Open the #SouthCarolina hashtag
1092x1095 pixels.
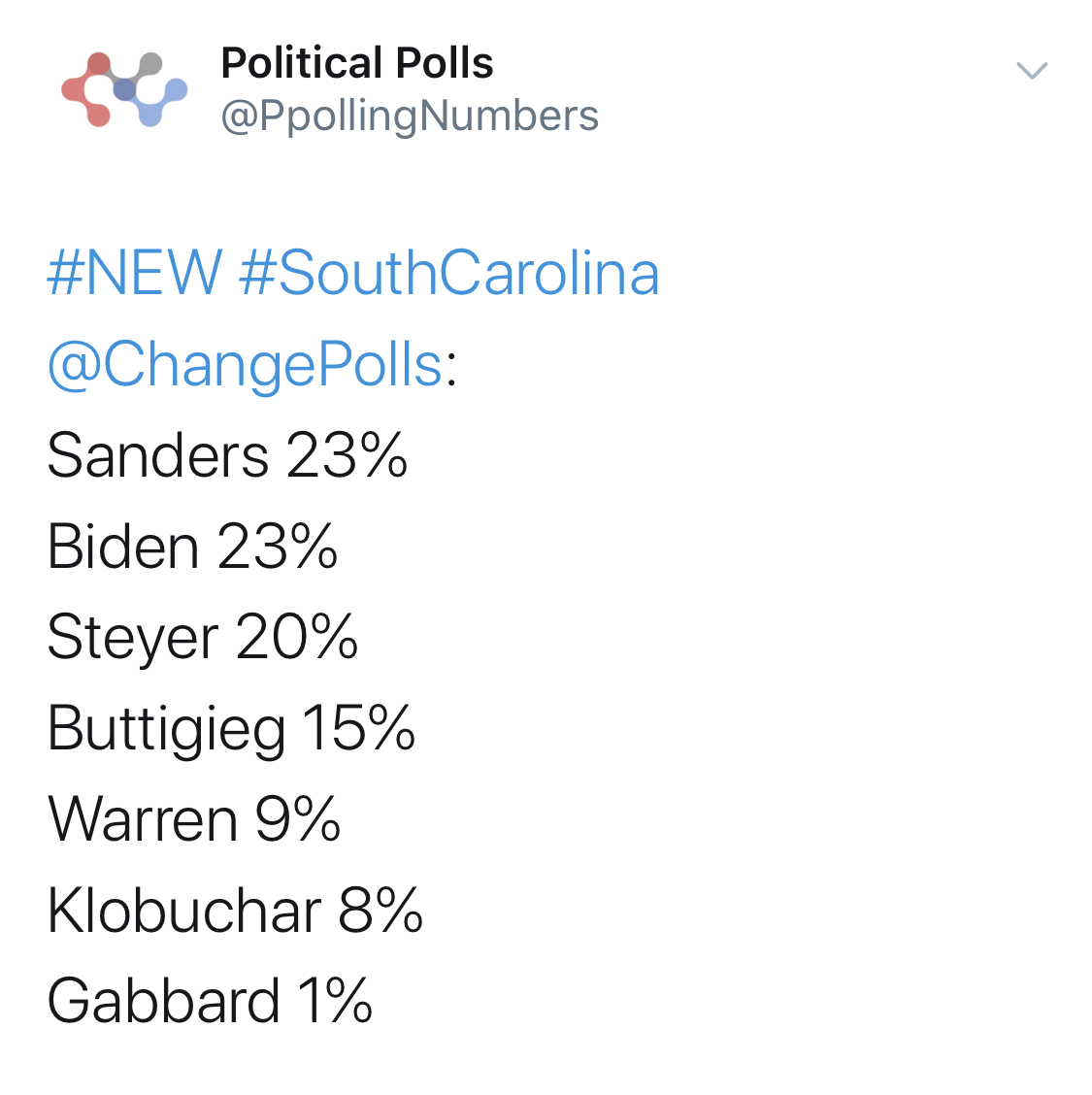449,273
